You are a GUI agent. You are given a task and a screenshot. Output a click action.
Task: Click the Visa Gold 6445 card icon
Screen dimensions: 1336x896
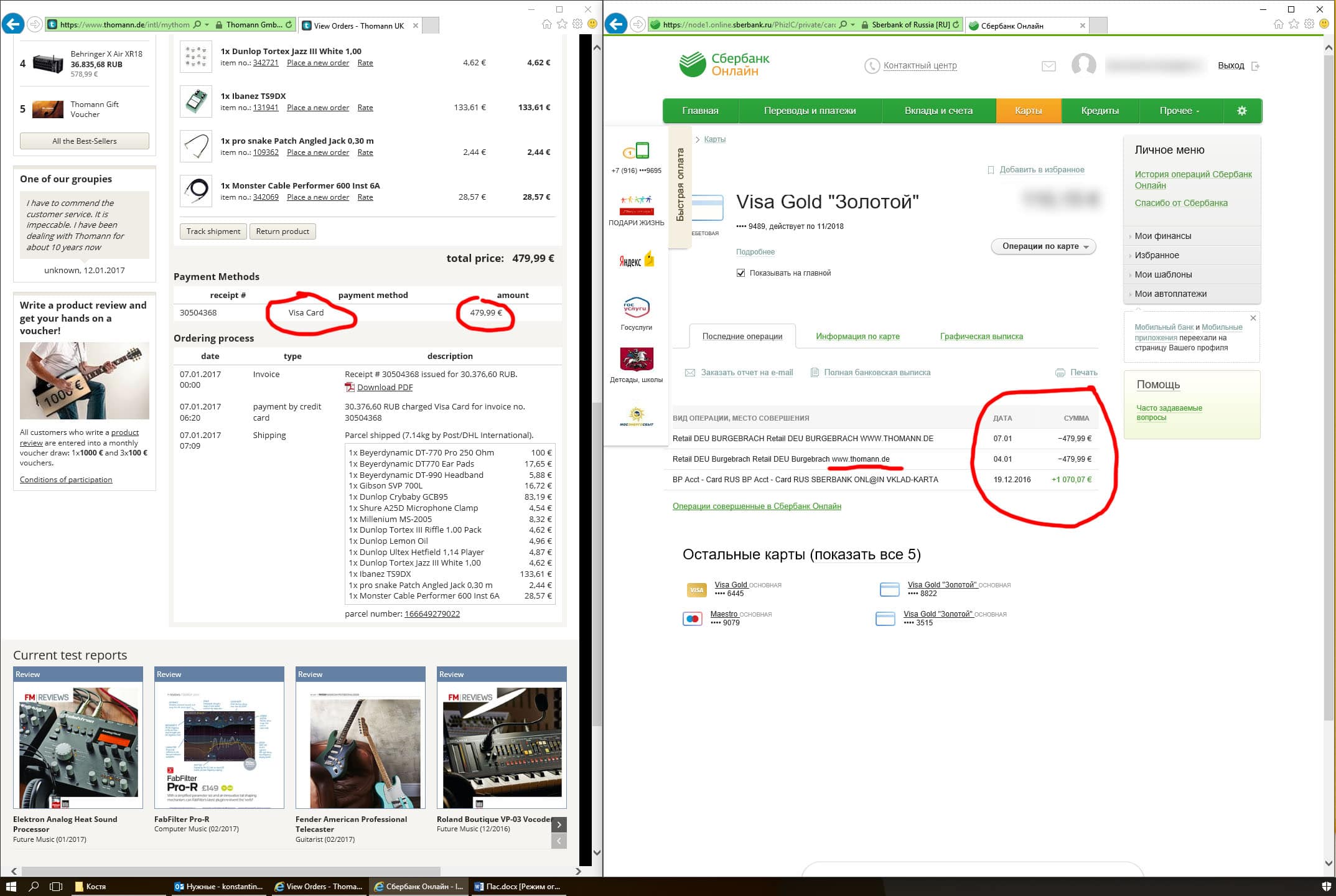click(x=696, y=589)
